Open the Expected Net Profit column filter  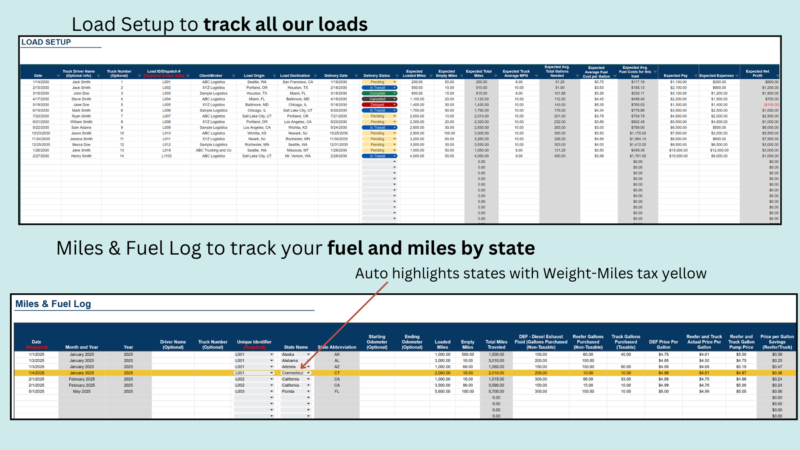coord(777,76)
